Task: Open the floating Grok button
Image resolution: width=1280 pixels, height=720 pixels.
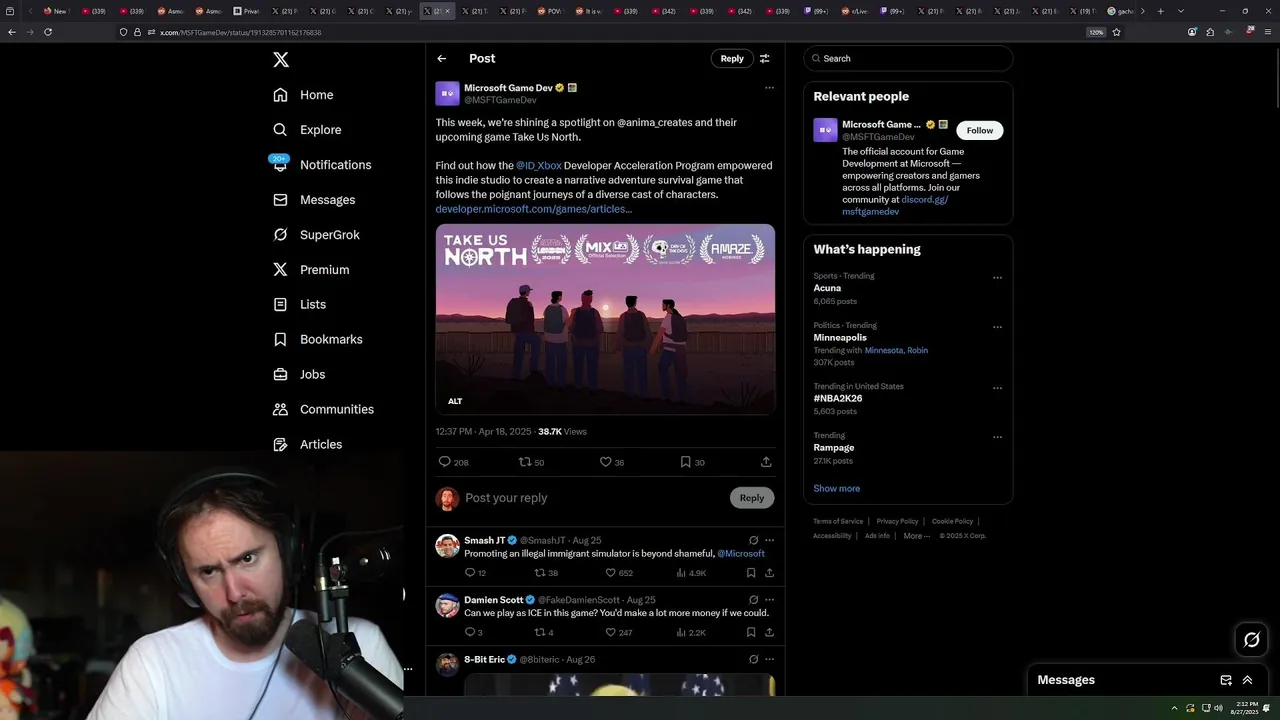Action: point(1251,640)
